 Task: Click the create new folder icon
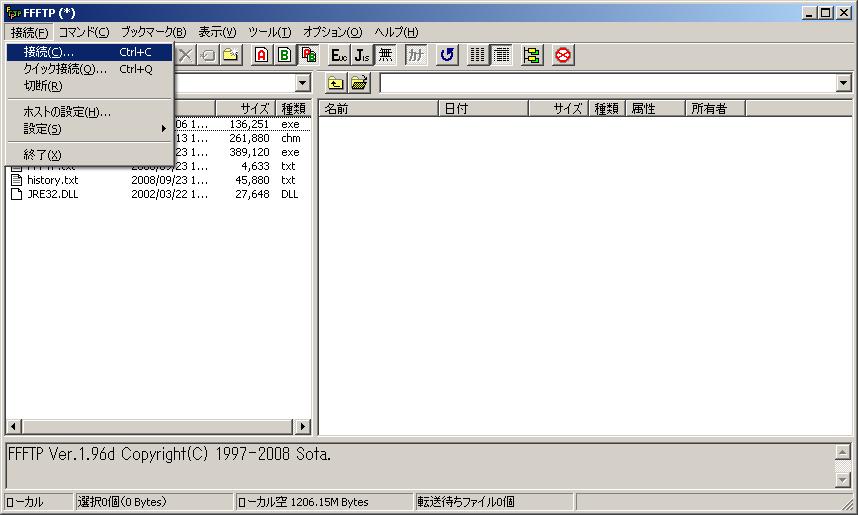231,55
